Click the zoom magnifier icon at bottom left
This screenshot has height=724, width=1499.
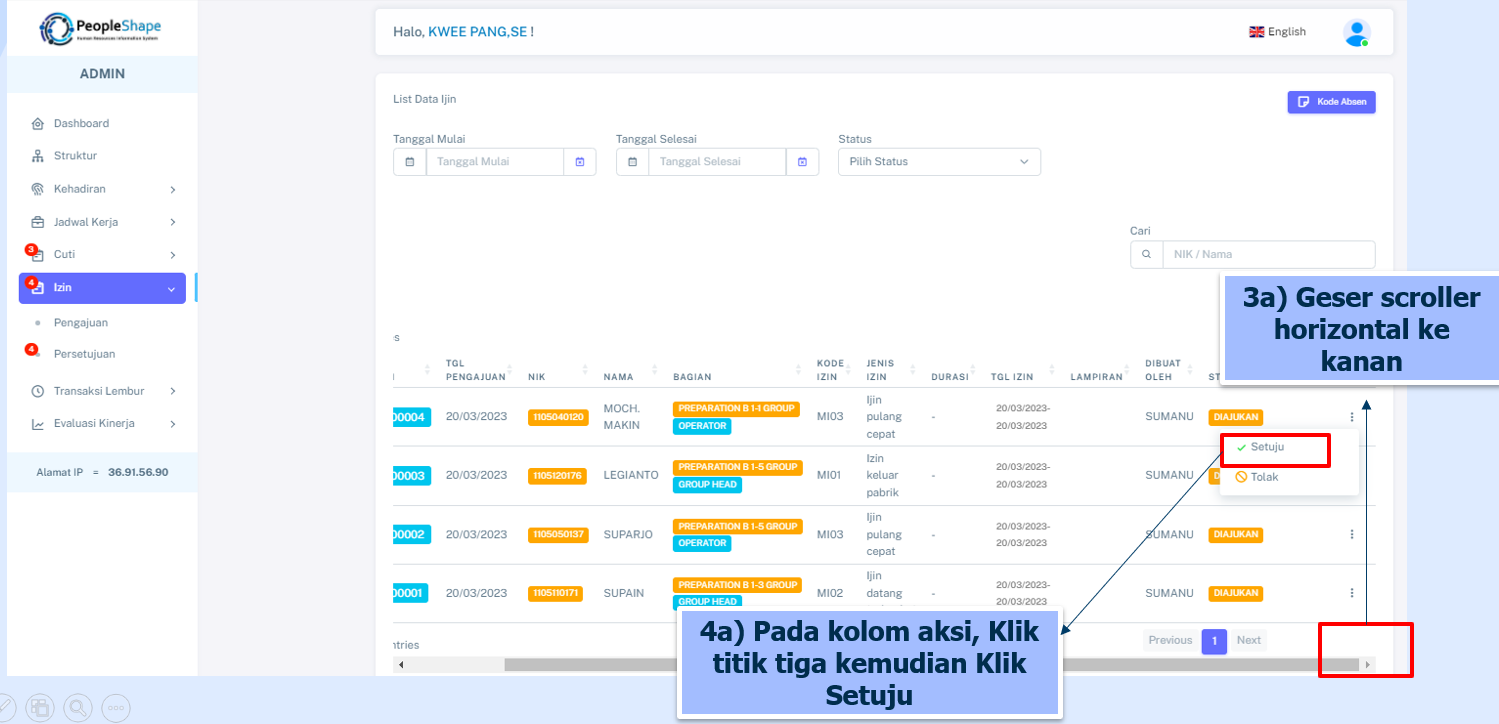tap(78, 707)
